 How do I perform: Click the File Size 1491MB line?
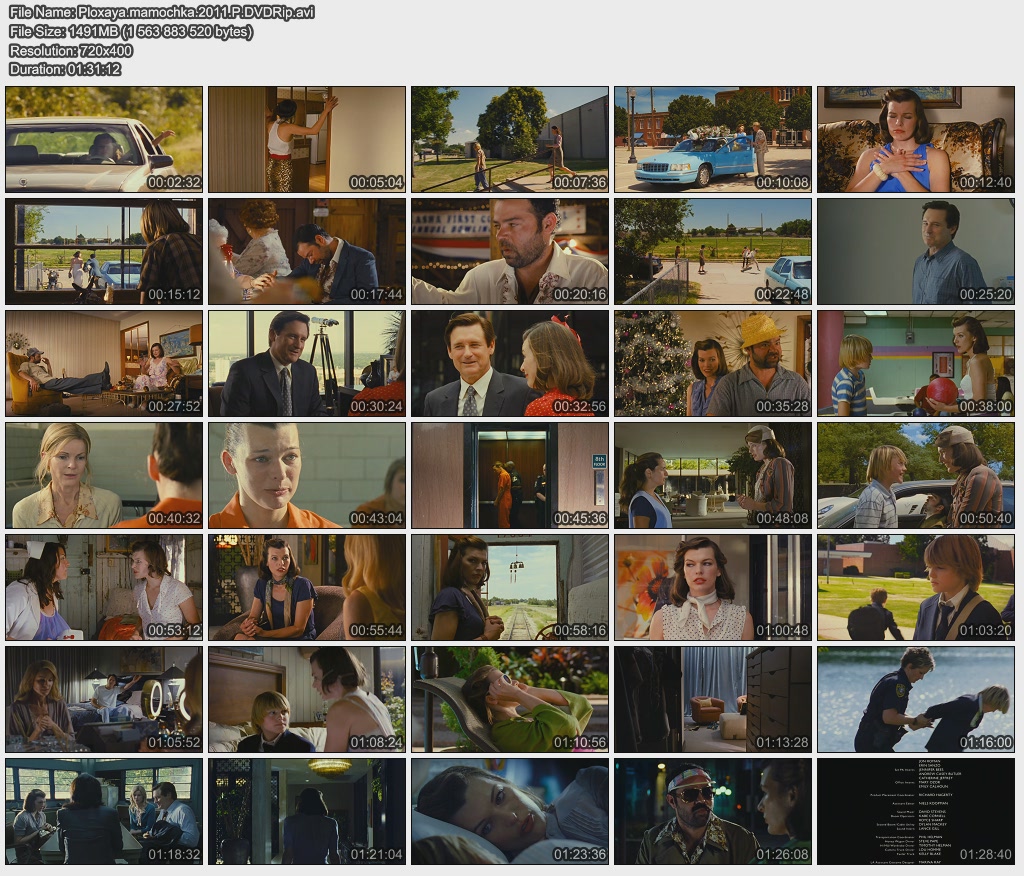pyautogui.click(x=131, y=31)
